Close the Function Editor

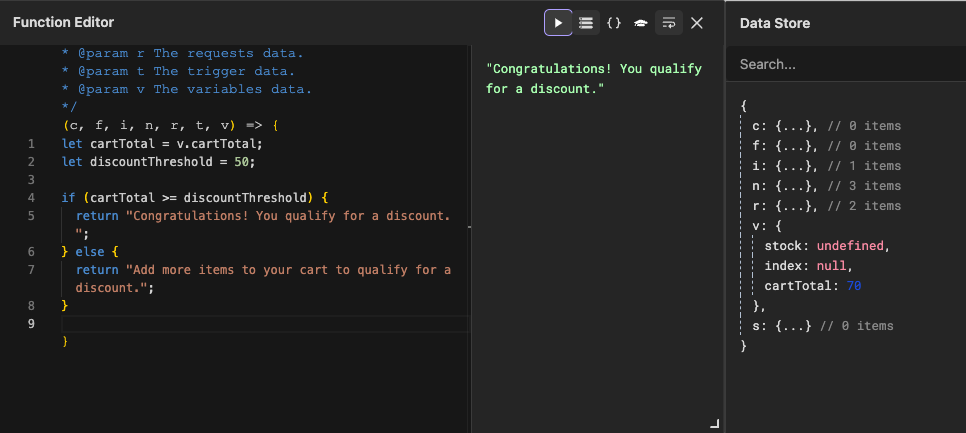point(697,23)
